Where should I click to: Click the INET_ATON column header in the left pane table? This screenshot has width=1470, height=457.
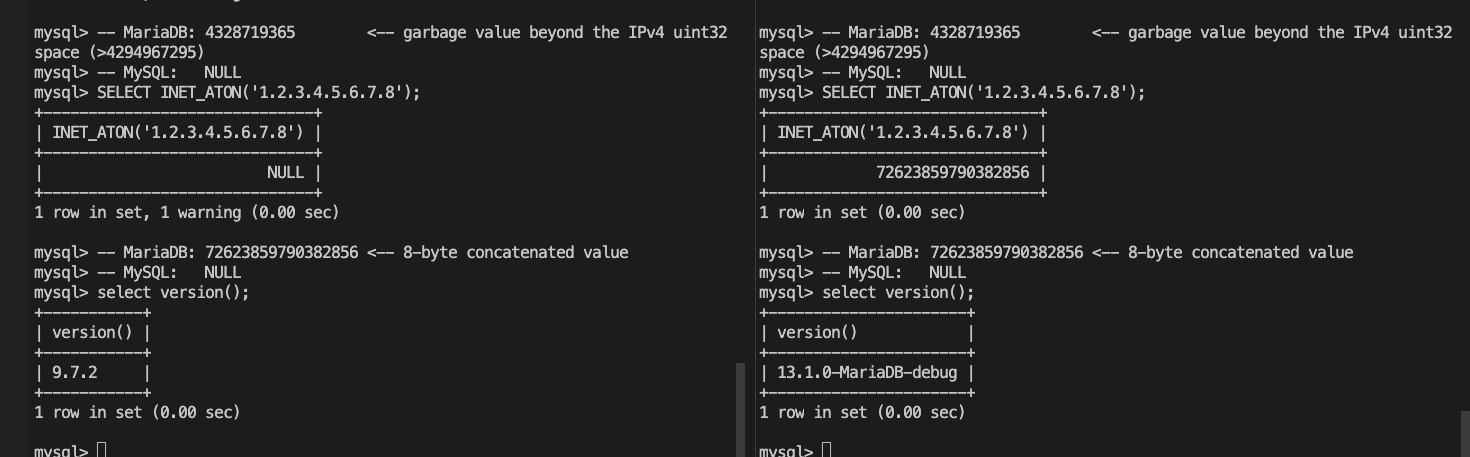pyautogui.click(x=177, y=132)
